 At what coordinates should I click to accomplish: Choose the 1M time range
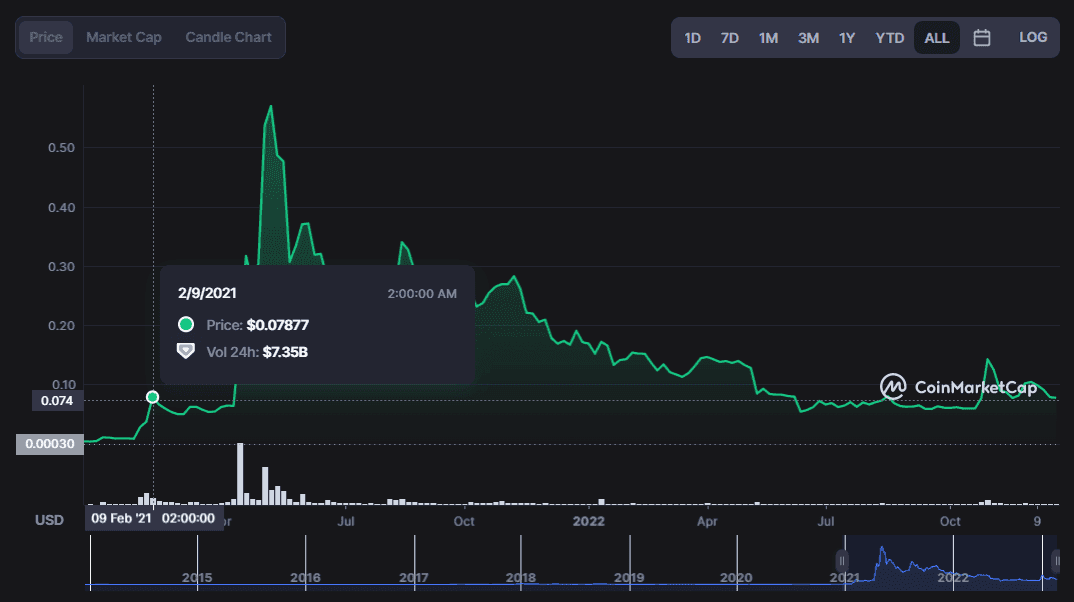(768, 38)
